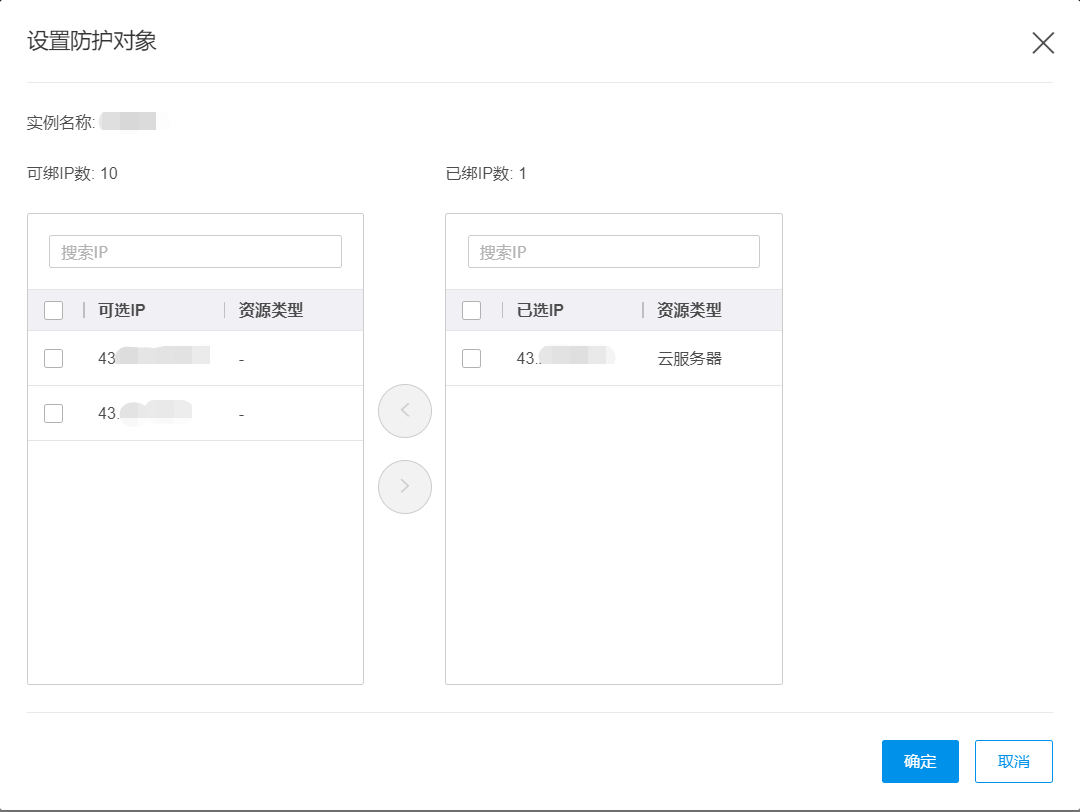Click 资源类型 header in available list

271,311
